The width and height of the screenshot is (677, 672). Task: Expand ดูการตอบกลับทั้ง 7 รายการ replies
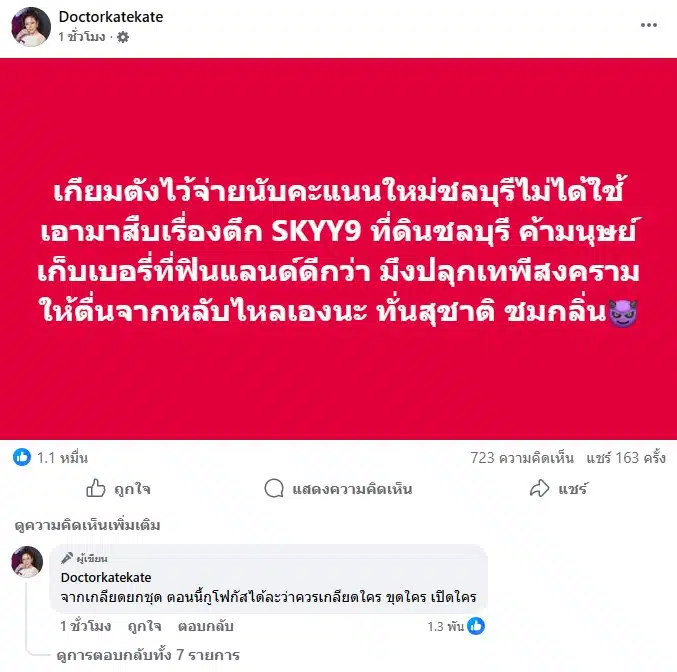148,655
